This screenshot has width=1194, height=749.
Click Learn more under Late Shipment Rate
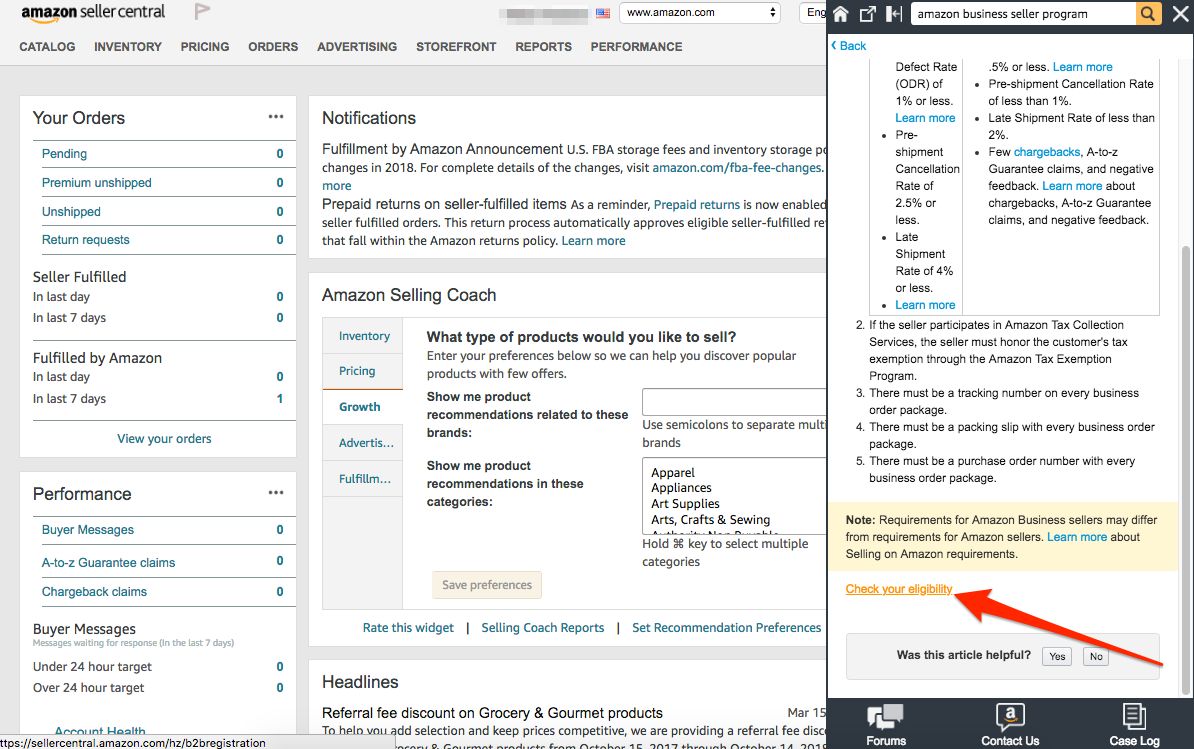click(925, 305)
